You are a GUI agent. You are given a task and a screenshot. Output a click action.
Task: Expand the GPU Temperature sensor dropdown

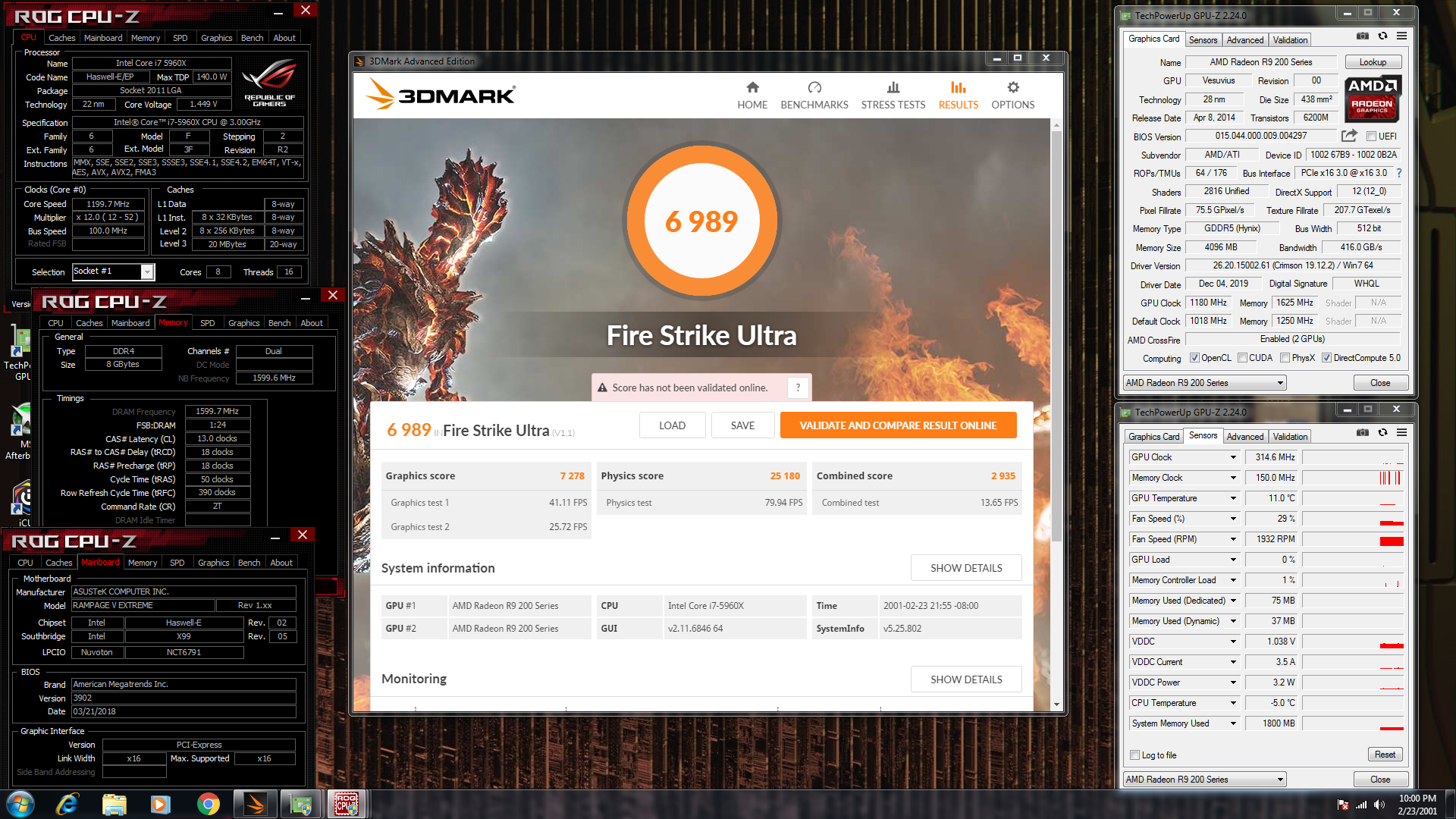coord(1233,498)
